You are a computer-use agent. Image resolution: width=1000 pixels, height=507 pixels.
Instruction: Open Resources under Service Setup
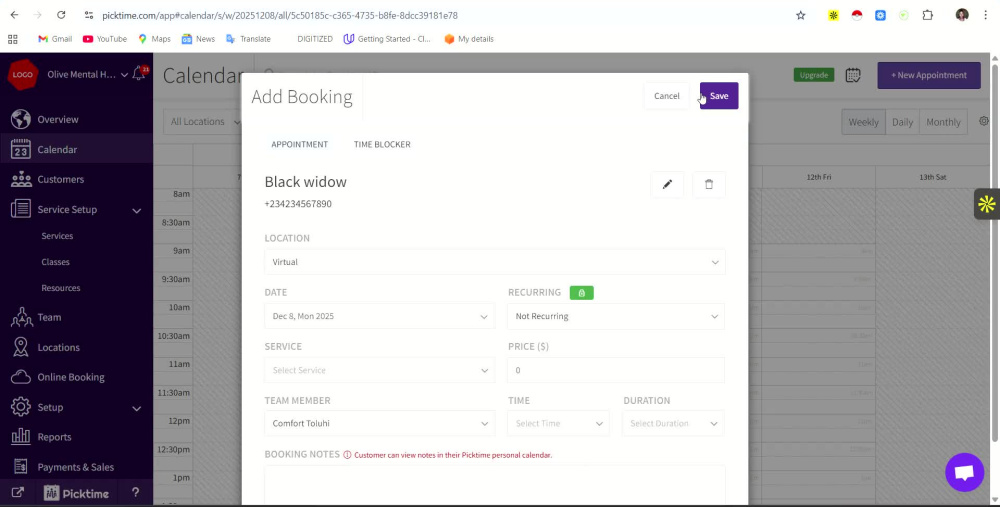coord(61,288)
